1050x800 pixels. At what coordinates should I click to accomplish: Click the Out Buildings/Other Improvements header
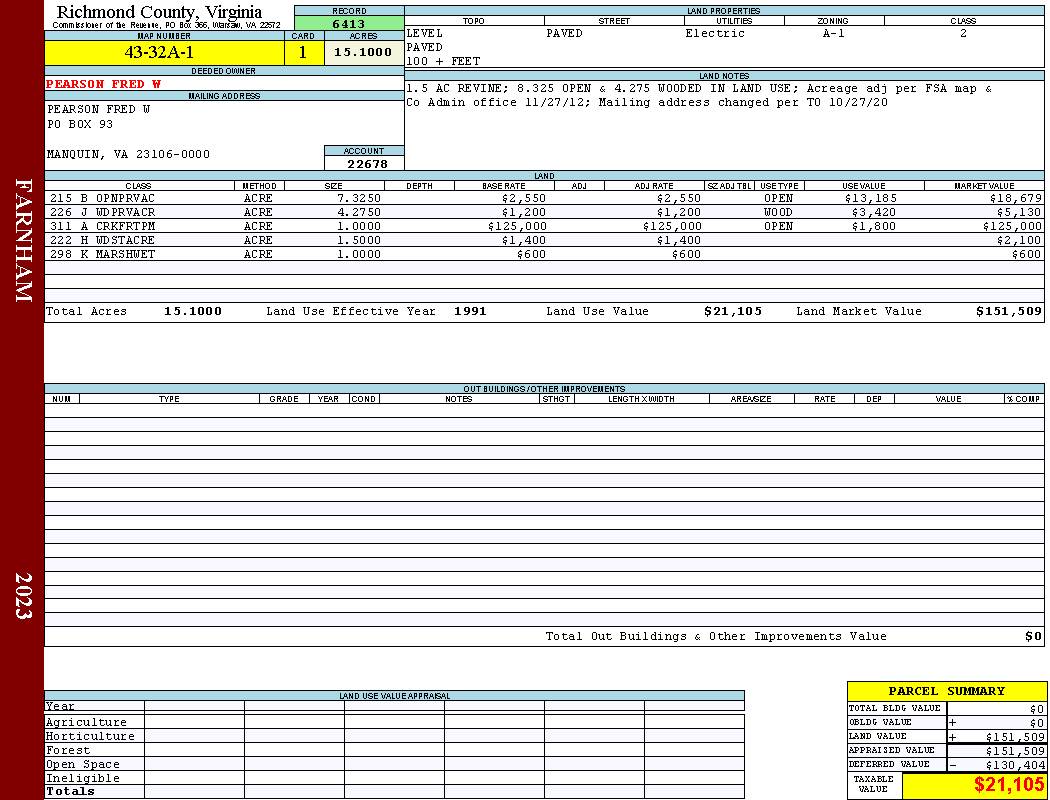(x=544, y=388)
